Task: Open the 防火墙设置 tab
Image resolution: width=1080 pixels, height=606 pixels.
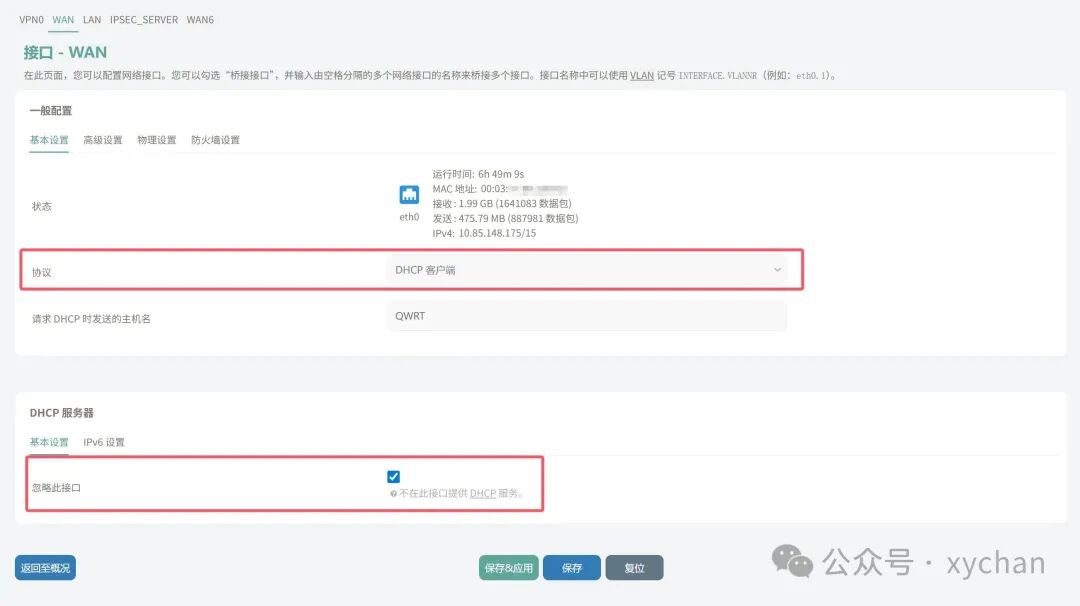Action: tap(216, 140)
